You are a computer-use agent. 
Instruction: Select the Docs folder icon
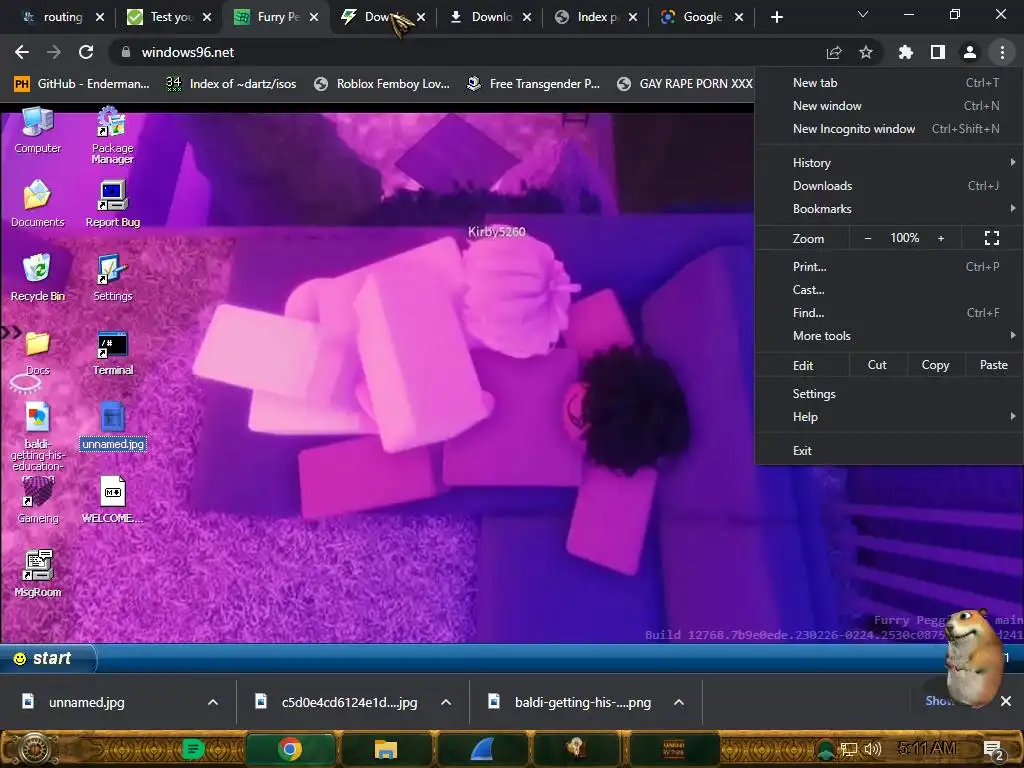[37, 353]
